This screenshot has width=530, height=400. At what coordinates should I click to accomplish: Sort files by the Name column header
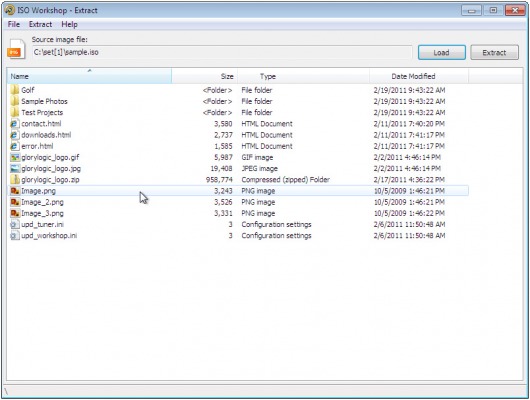click(x=89, y=76)
